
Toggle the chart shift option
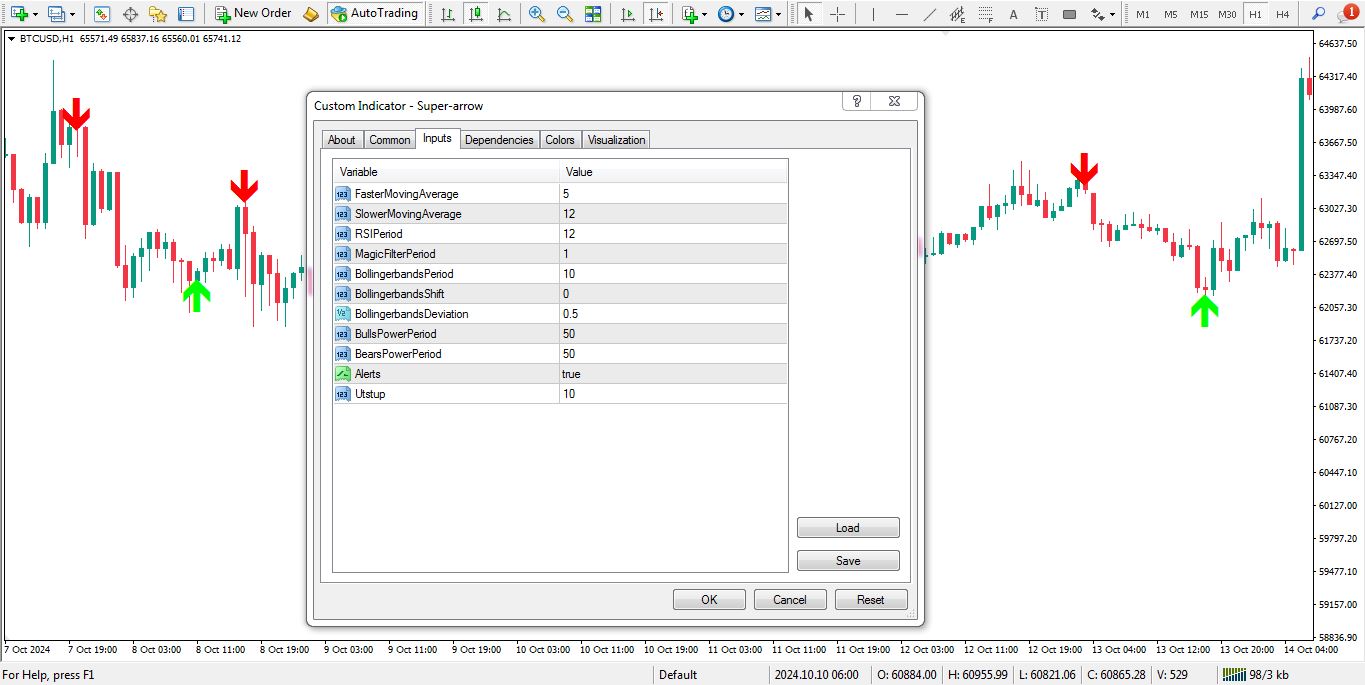point(655,14)
